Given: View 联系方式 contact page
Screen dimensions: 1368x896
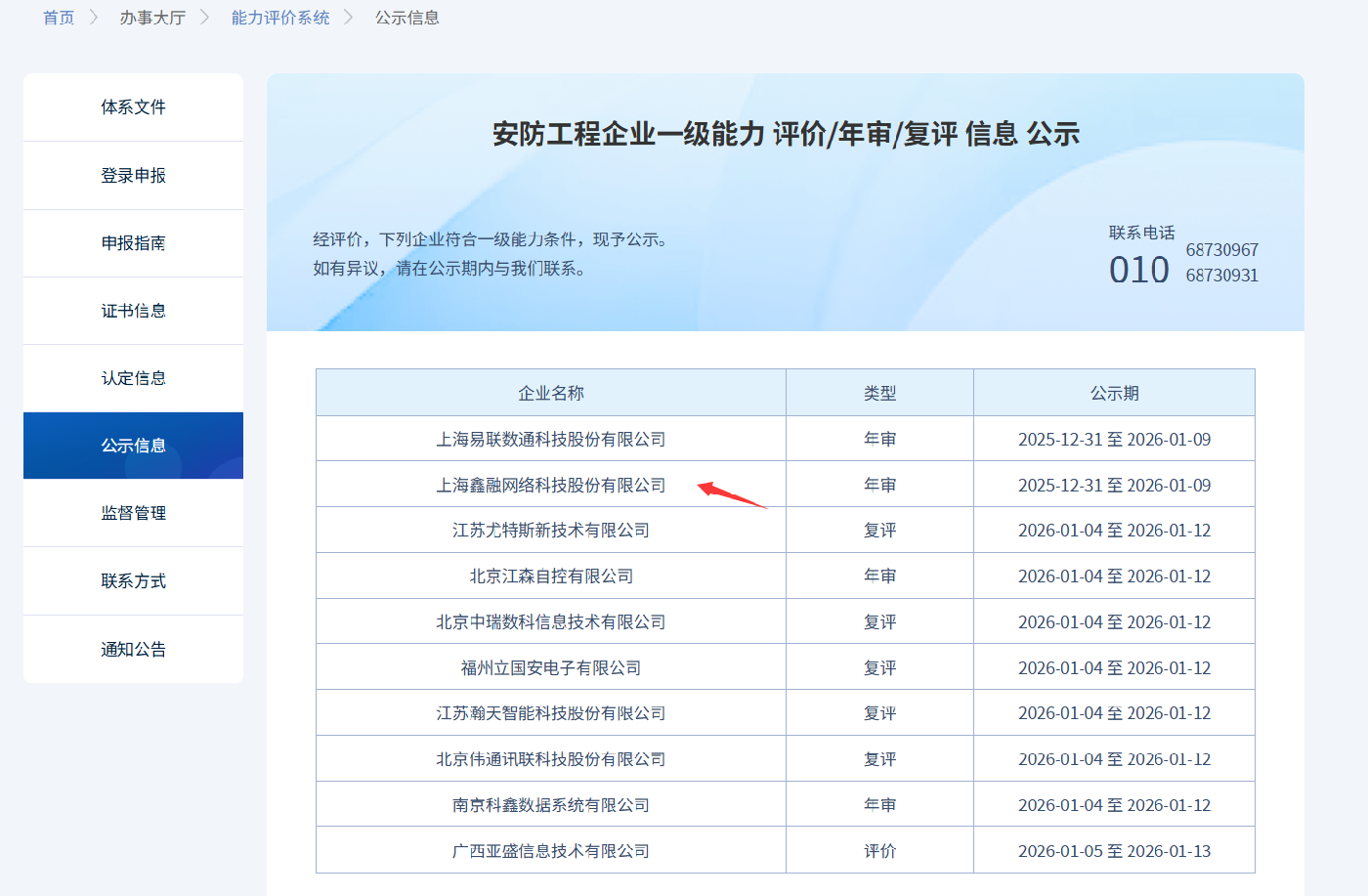Looking at the screenshot, I should 132,580.
